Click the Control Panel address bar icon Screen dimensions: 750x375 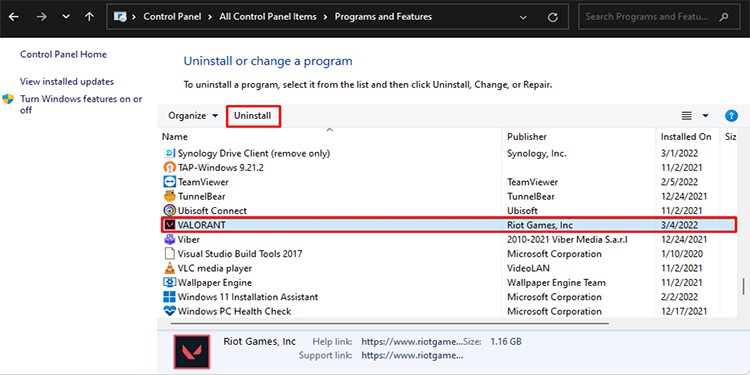click(x=120, y=17)
